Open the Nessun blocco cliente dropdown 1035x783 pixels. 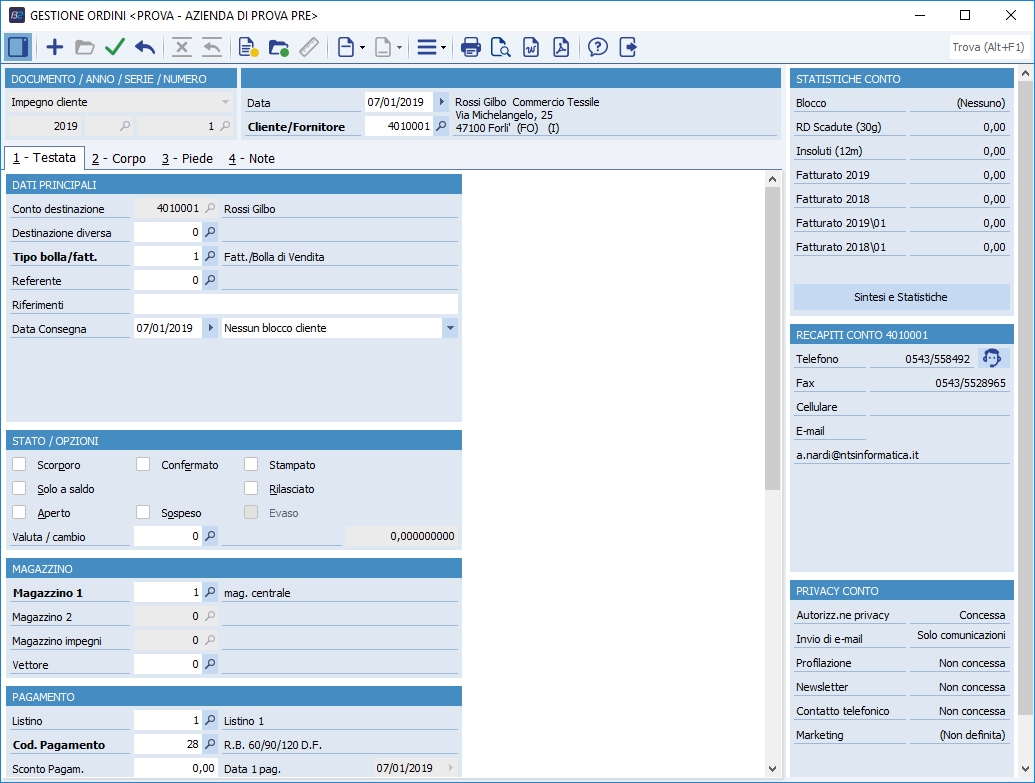(449, 328)
